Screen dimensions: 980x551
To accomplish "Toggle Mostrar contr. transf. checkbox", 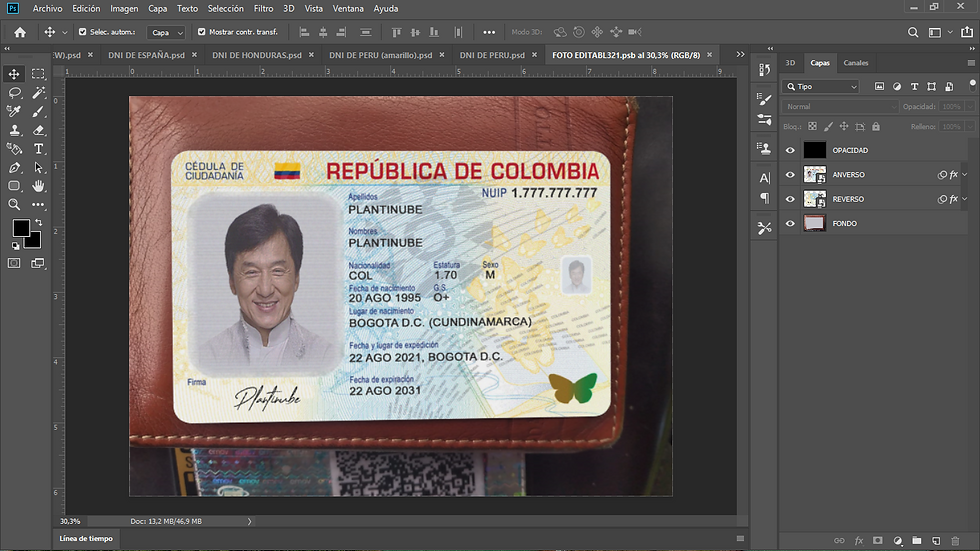I will click(201, 32).
